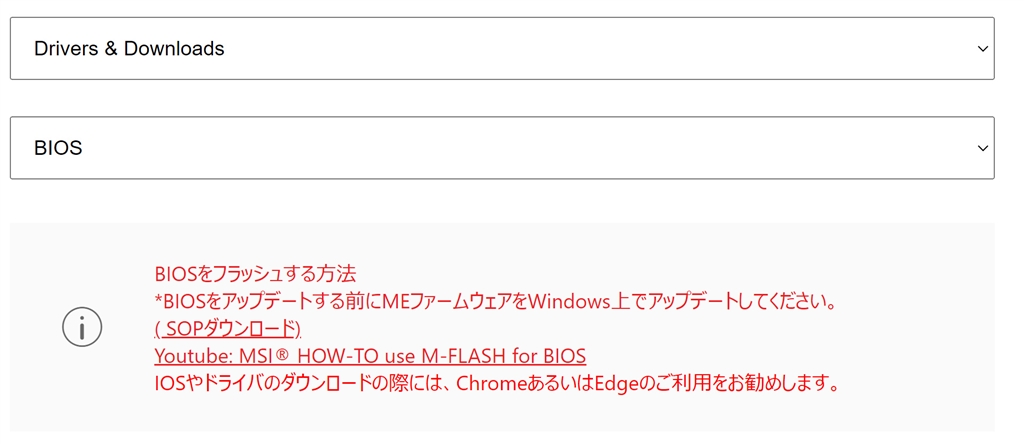Click the "BIOS" label in second dropdown
This screenshot has height=444, width=1024.
tap(58, 148)
